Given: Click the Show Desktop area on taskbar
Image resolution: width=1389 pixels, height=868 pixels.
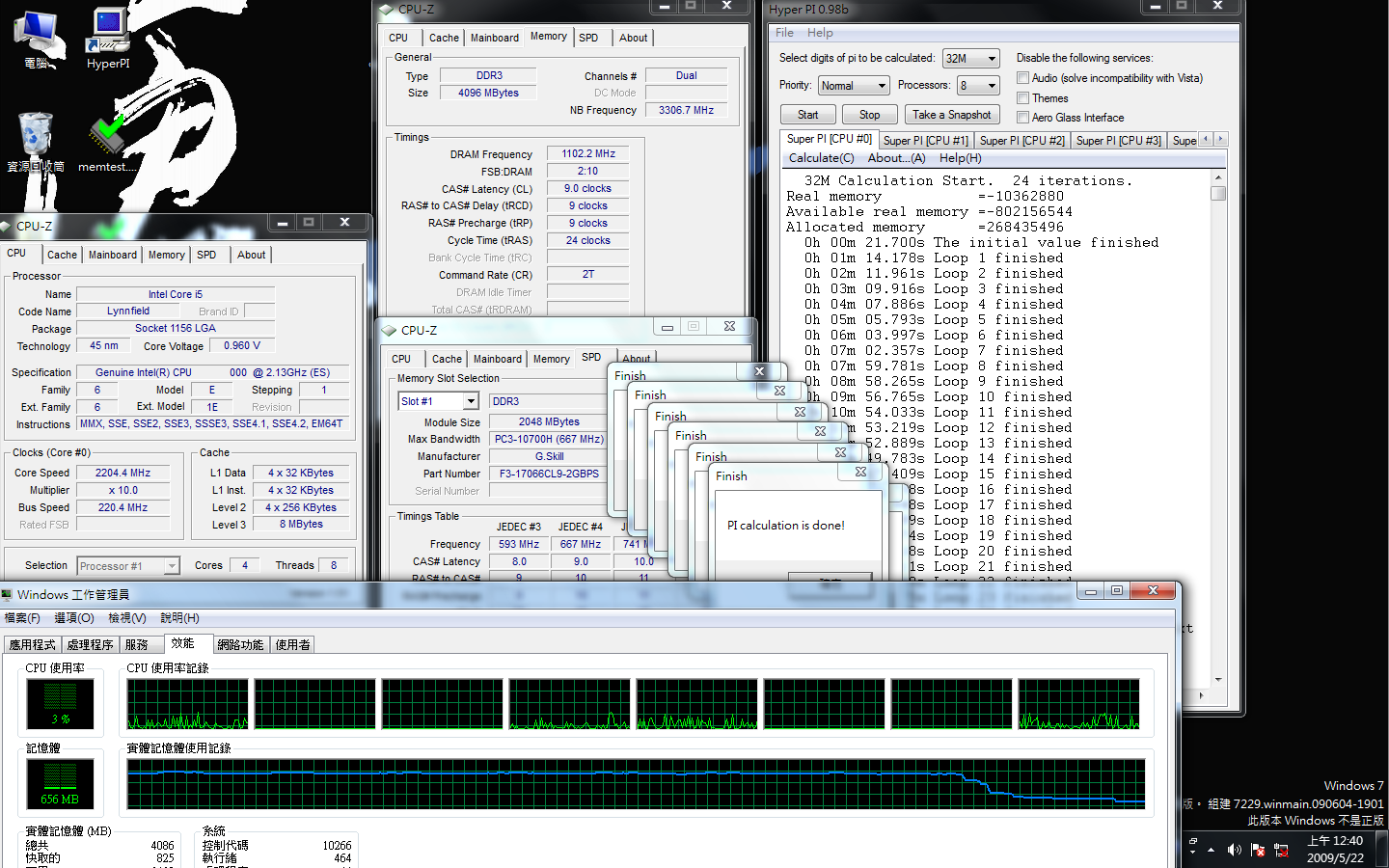Looking at the screenshot, I should tap(1383, 850).
